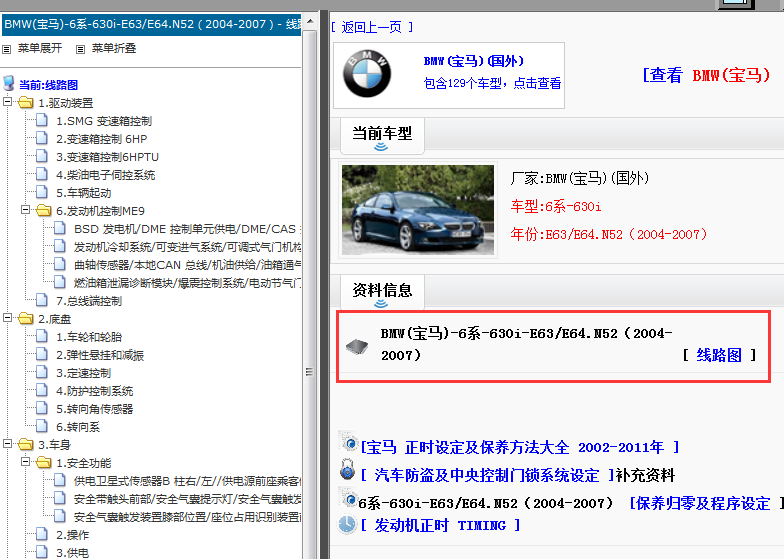This screenshot has width=784, height=559.
Task: Click the folder icon of 6.发动机控制ME9
Action: 44,211
